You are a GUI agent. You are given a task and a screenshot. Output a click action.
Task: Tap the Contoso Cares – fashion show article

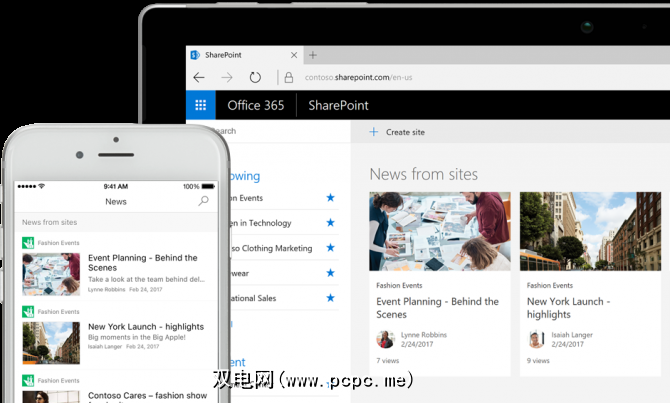147,396
